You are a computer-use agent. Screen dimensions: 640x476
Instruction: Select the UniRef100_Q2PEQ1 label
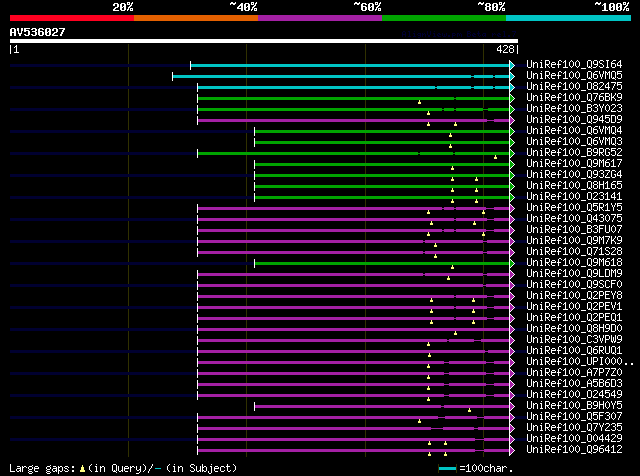pyautogui.click(x=574, y=318)
